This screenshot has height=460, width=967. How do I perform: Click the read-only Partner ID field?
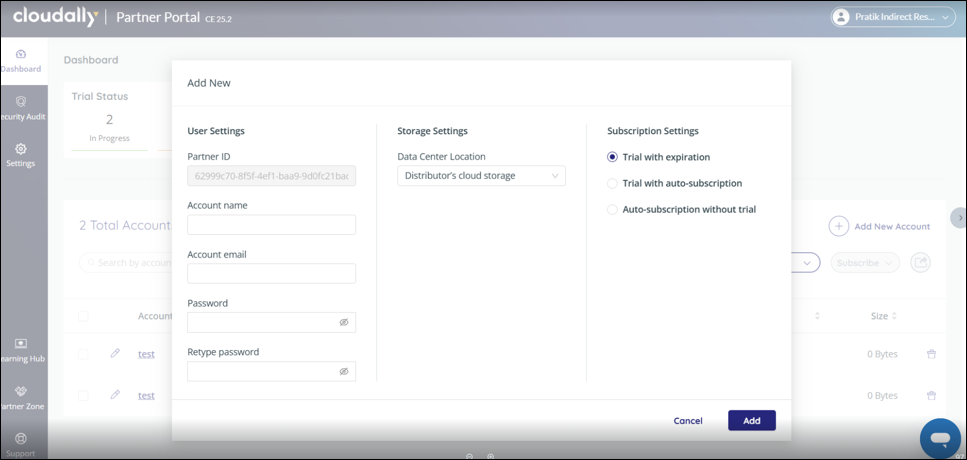[x=271, y=176]
